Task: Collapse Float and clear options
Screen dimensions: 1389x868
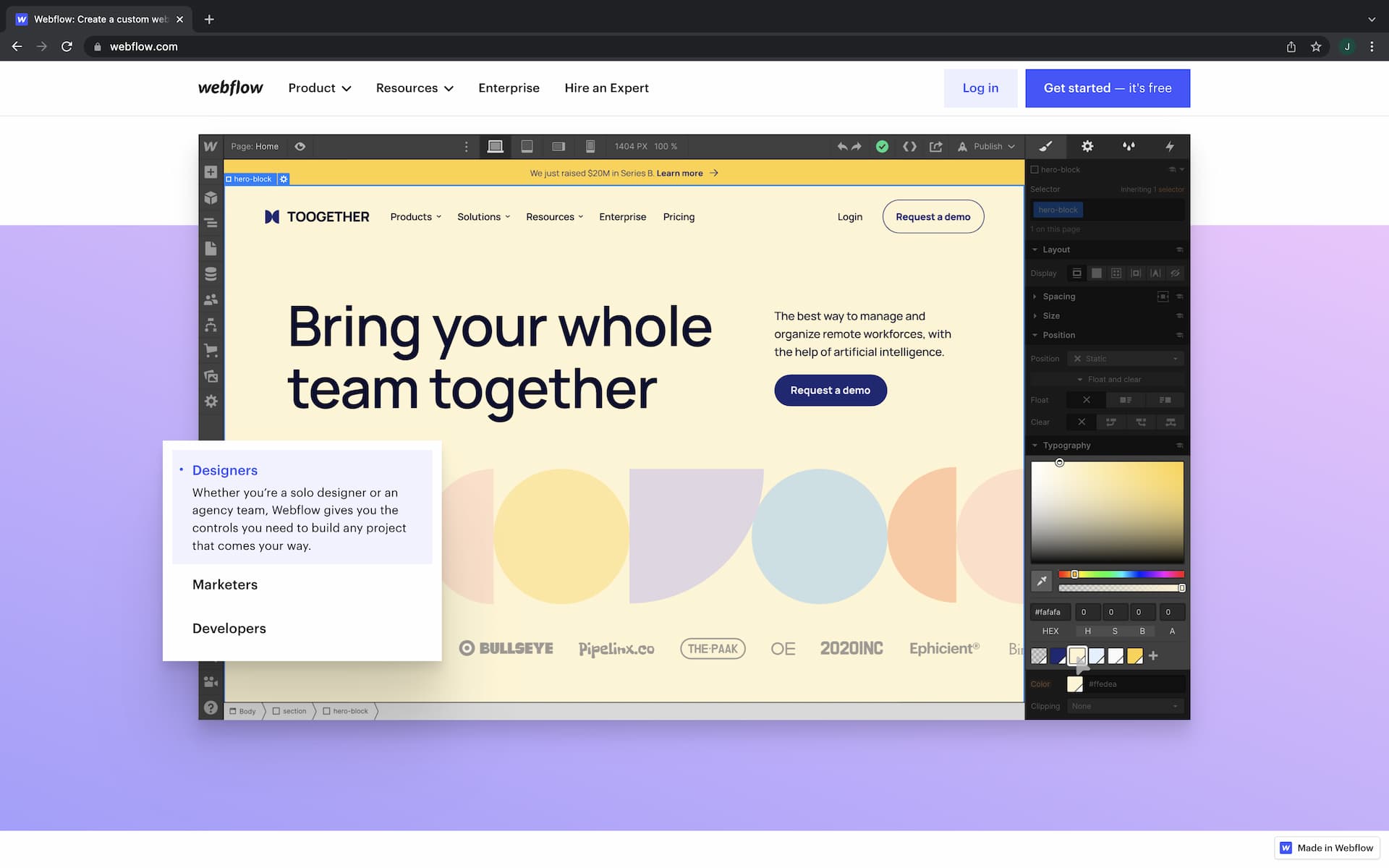Action: pyautogui.click(x=1108, y=380)
